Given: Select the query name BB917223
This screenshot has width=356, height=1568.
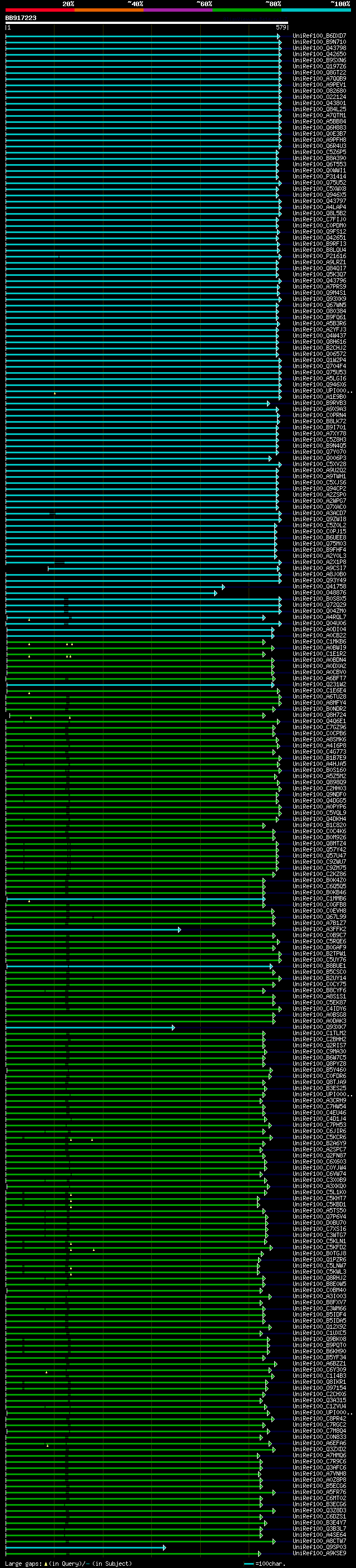Looking at the screenshot, I should coord(21,18).
